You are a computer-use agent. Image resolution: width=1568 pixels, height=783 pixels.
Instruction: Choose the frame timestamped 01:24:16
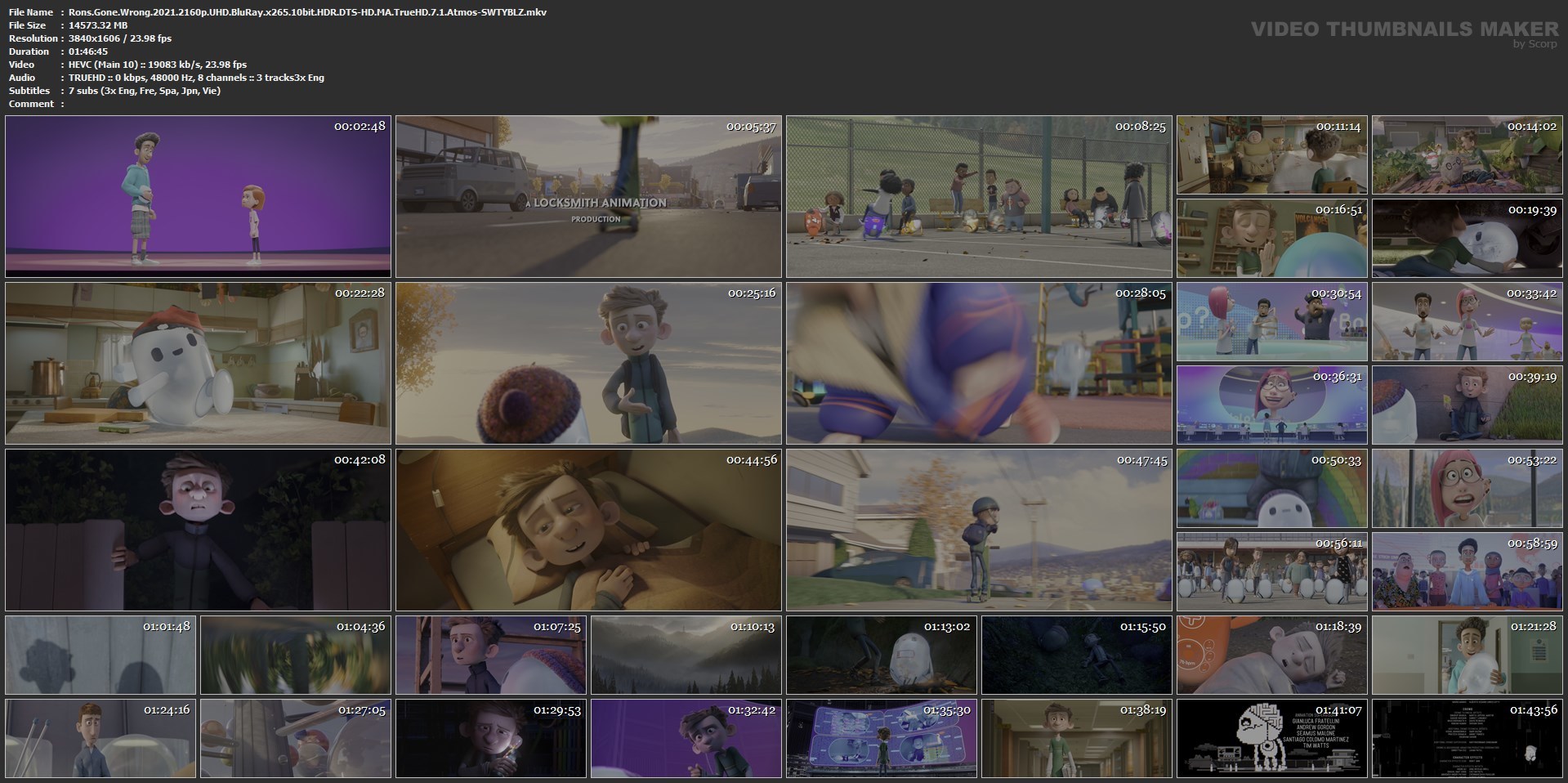[x=101, y=738]
